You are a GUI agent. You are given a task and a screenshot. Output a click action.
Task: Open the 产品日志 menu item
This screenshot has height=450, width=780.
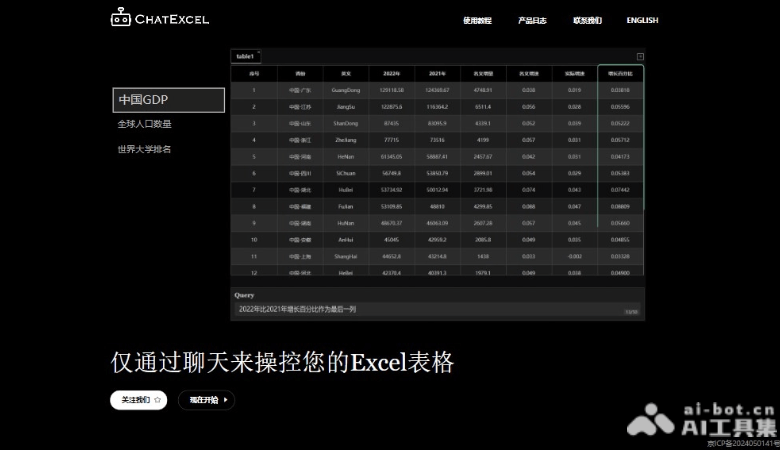(532, 20)
